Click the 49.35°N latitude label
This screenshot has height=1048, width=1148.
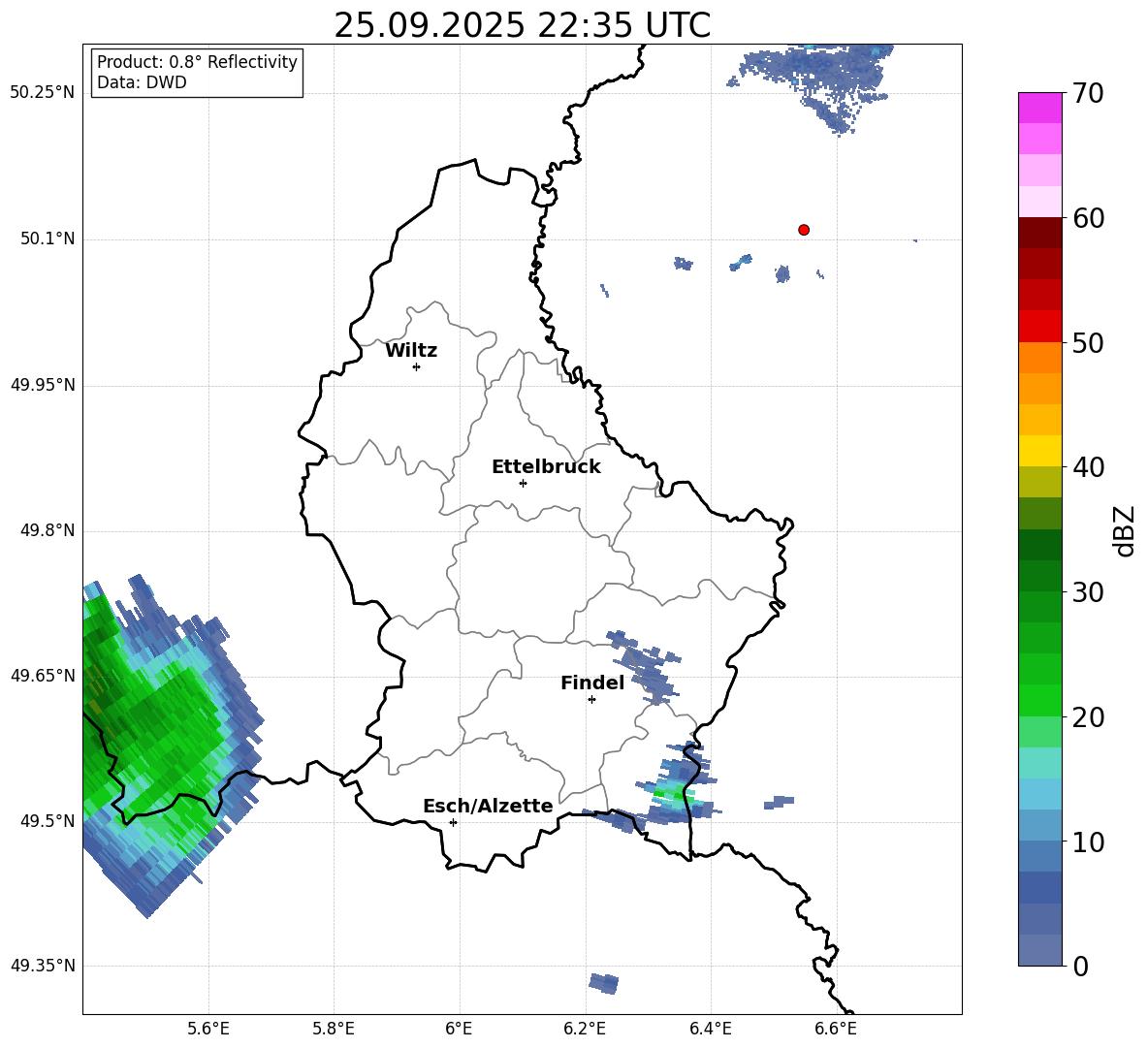point(43,966)
